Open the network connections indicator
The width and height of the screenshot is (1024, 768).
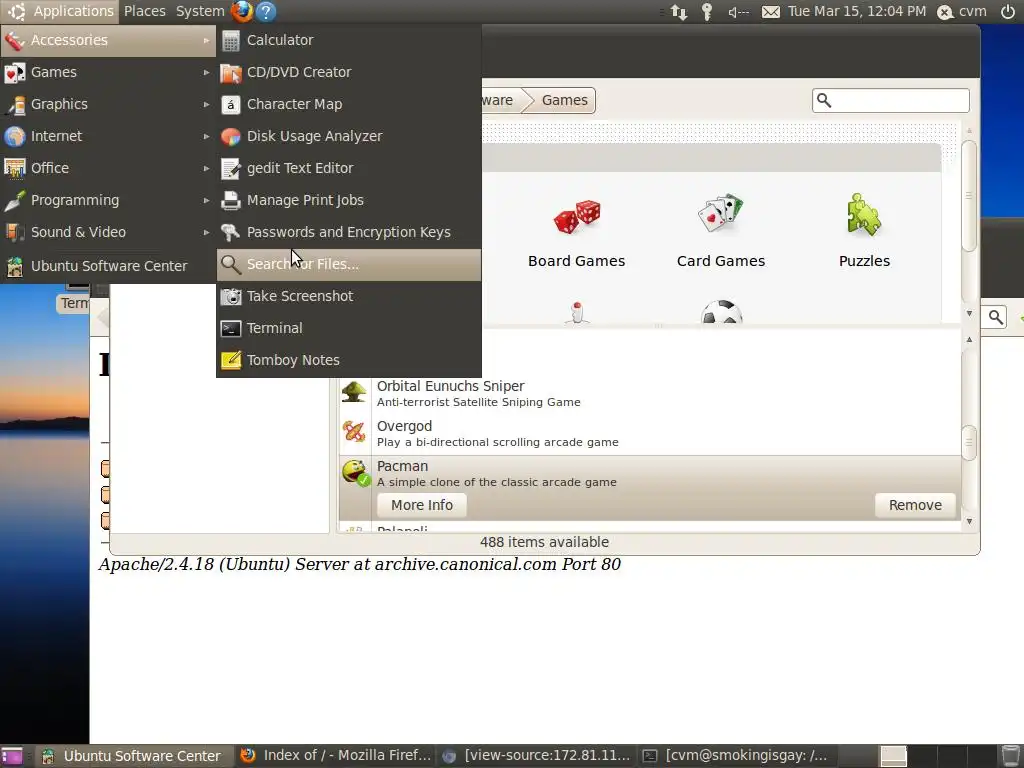coord(679,12)
